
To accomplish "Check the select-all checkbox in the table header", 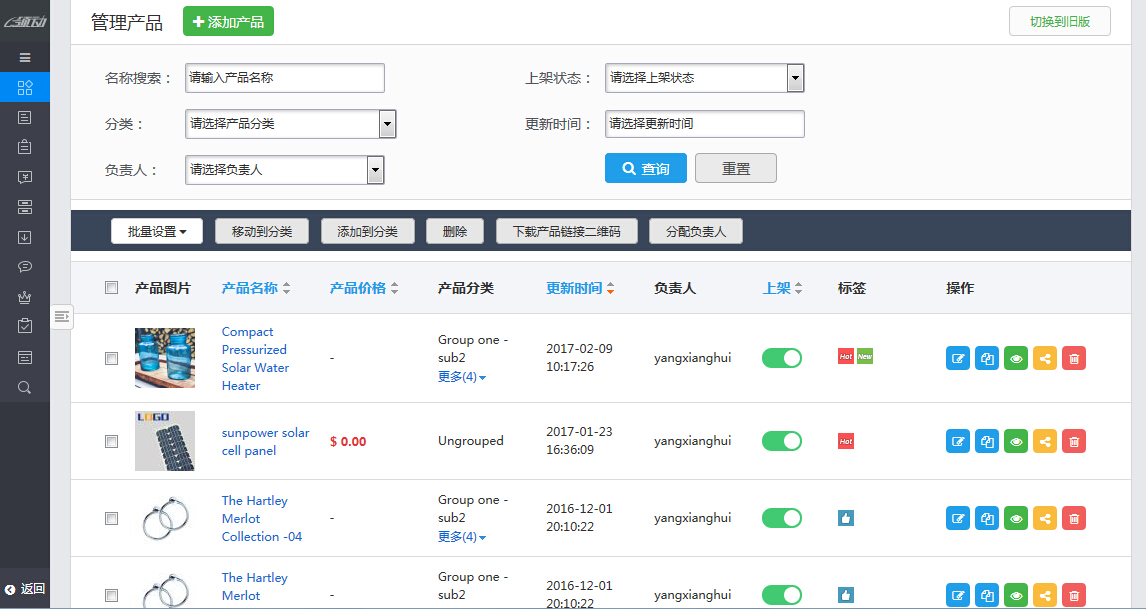I will point(111,287).
